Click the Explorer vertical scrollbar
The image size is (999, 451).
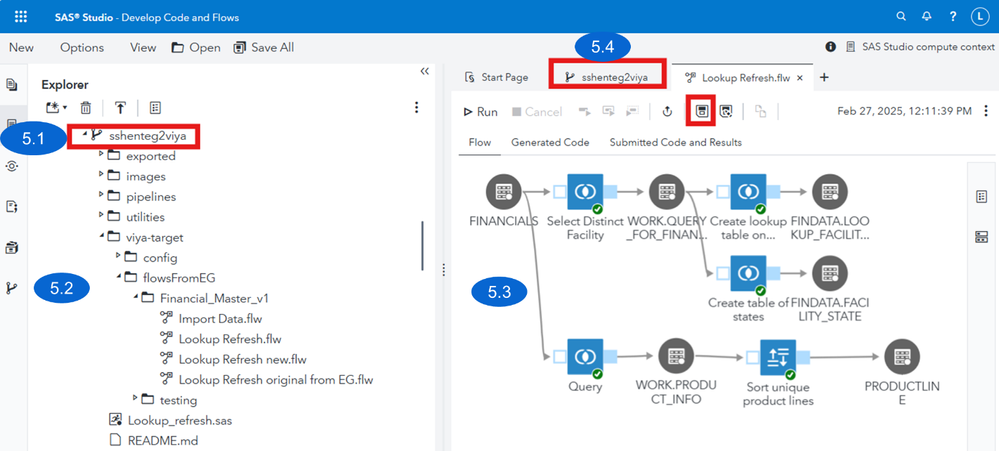[422, 246]
